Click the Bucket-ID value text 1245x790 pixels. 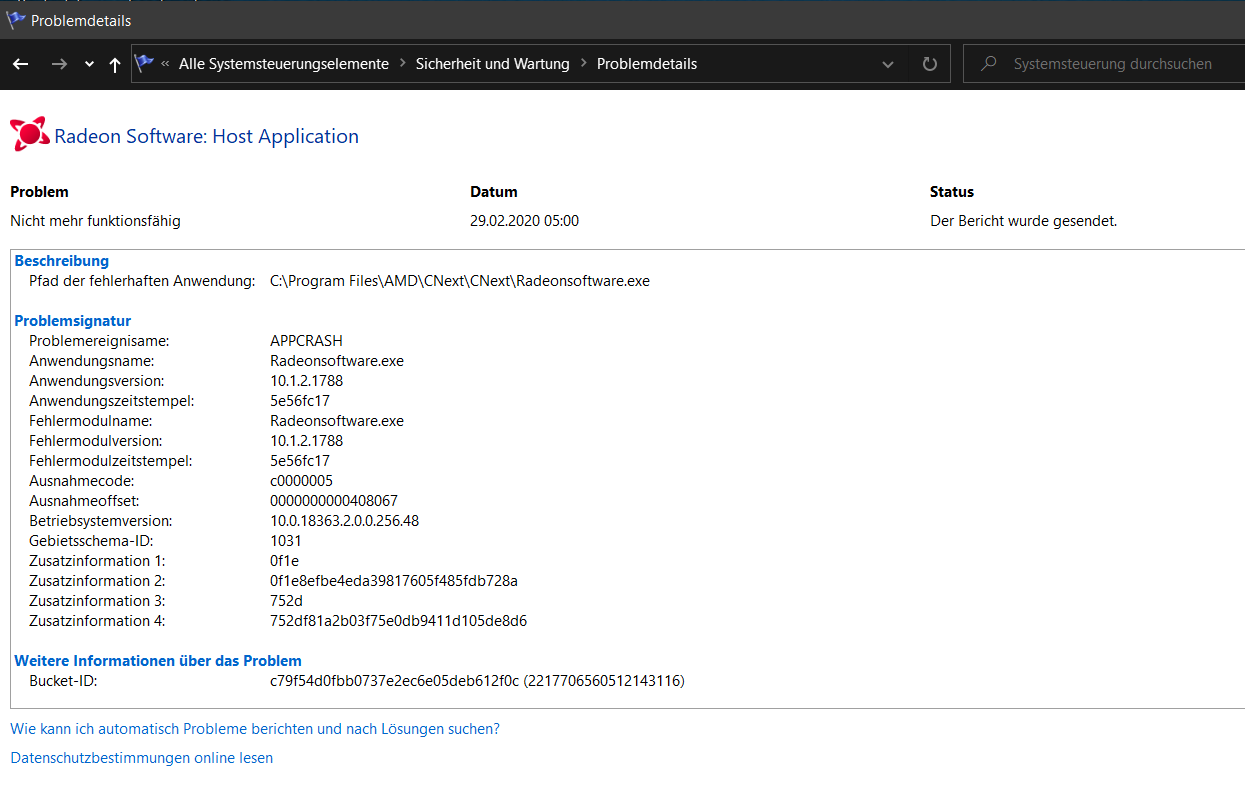[477, 681]
